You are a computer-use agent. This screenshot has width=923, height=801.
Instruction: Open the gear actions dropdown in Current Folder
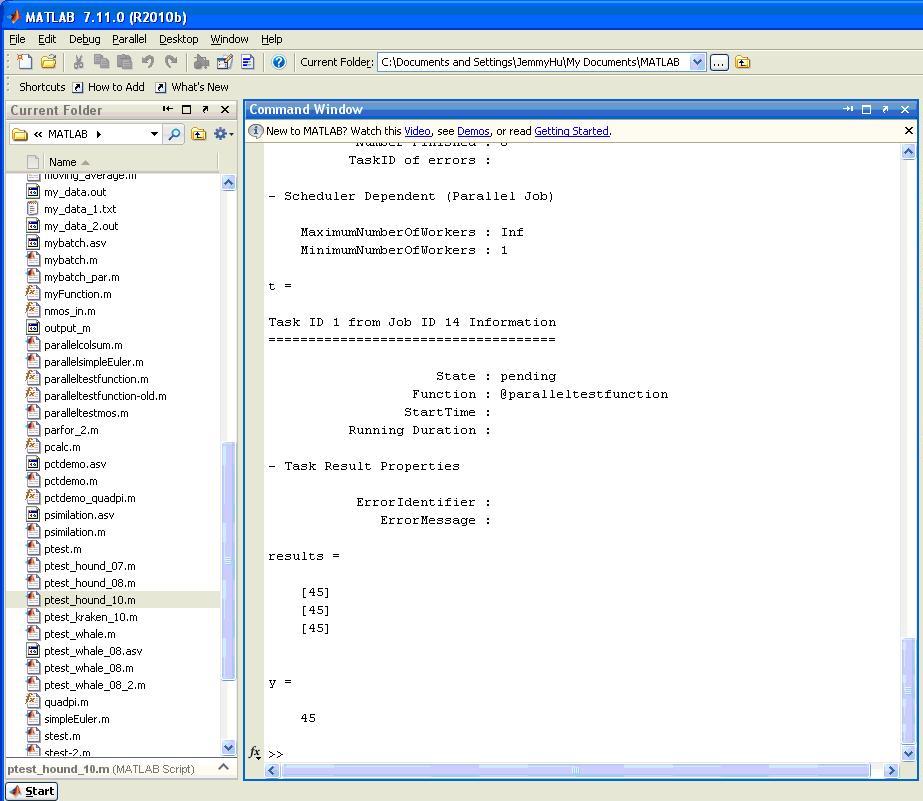[223, 134]
